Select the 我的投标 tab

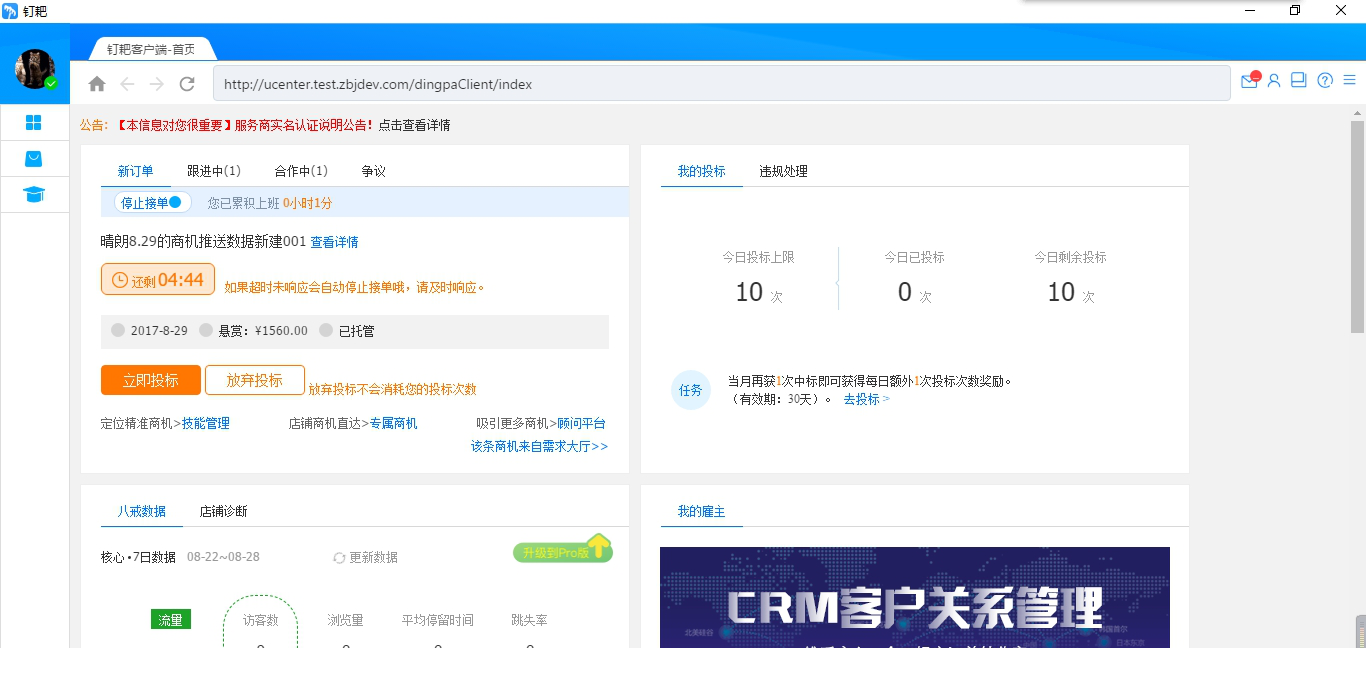click(702, 171)
